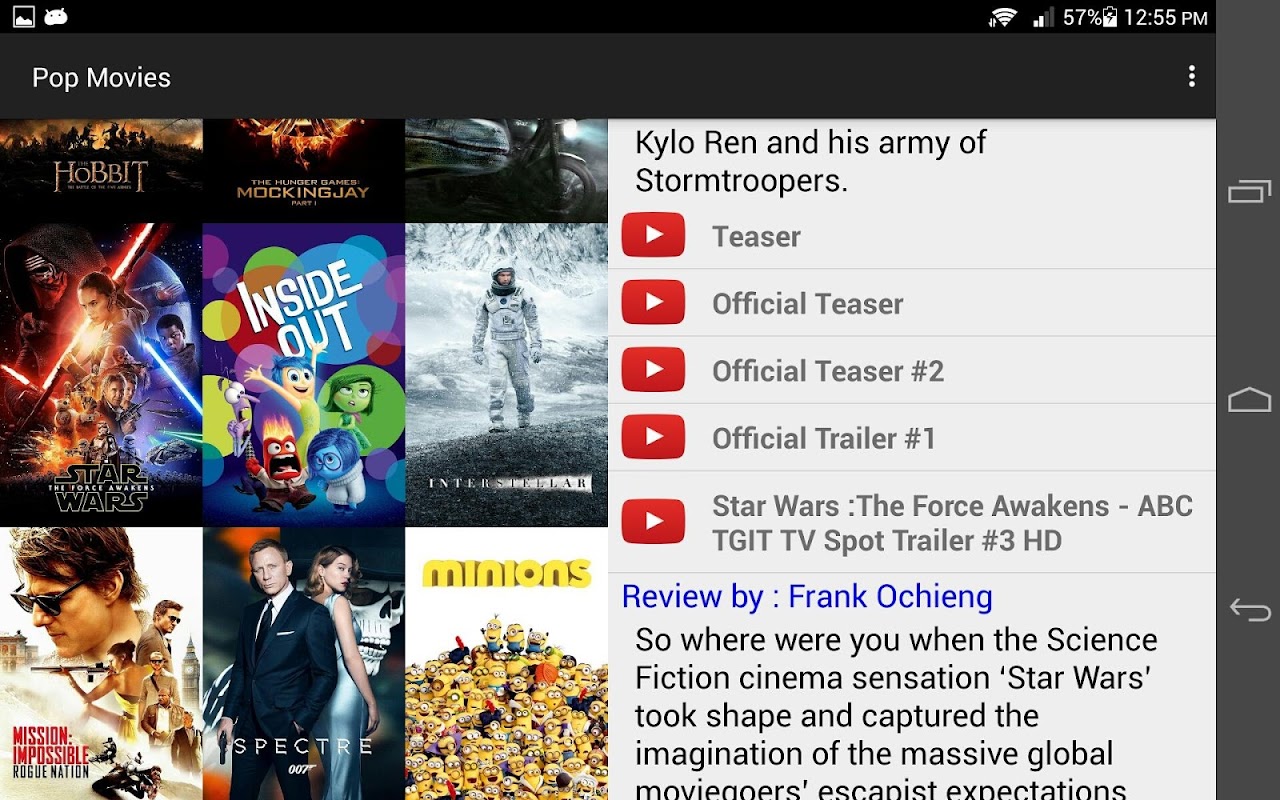Play the Official Teaser YouTube icon

coord(653,302)
